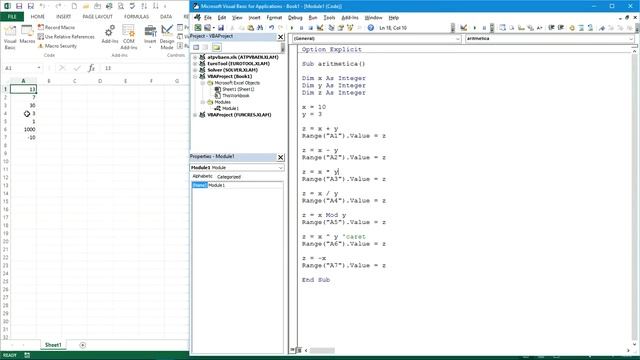The width and height of the screenshot is (640, 360).
Task: Click cell A6 containing 1000
Action: click(x=23, y=129)
